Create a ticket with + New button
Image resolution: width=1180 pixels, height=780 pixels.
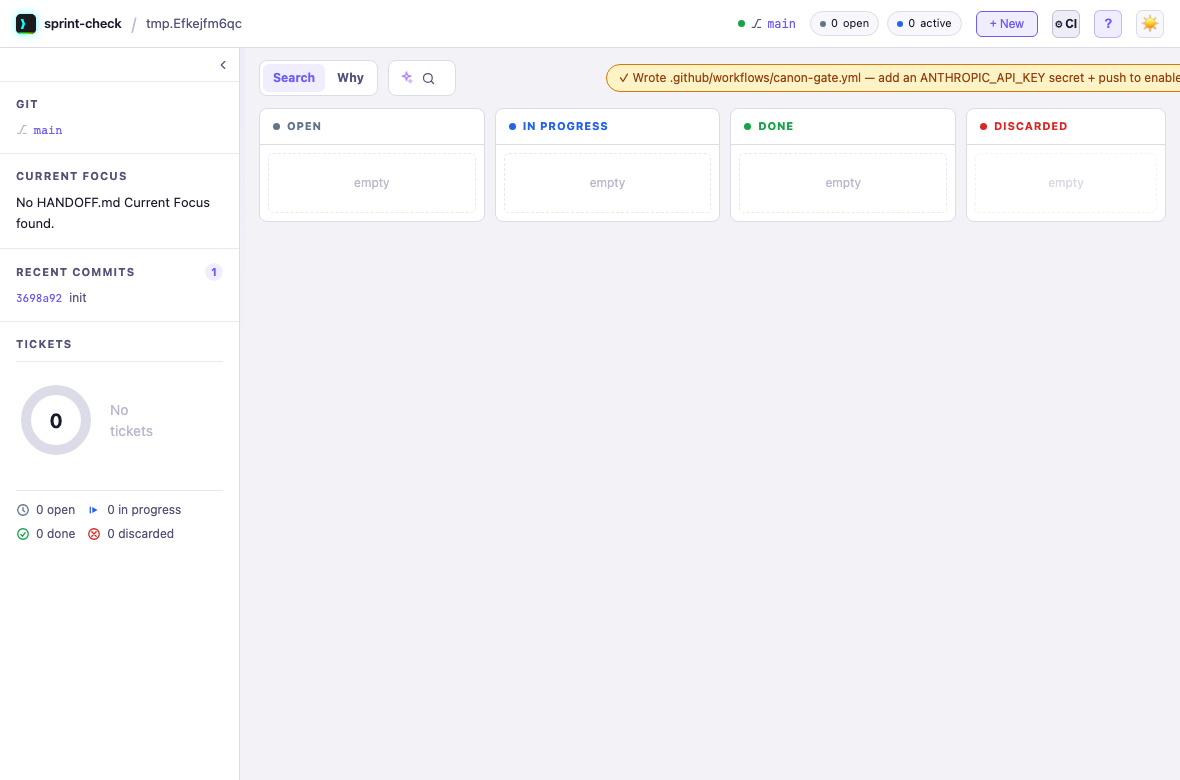click(x=1006, y=23)
